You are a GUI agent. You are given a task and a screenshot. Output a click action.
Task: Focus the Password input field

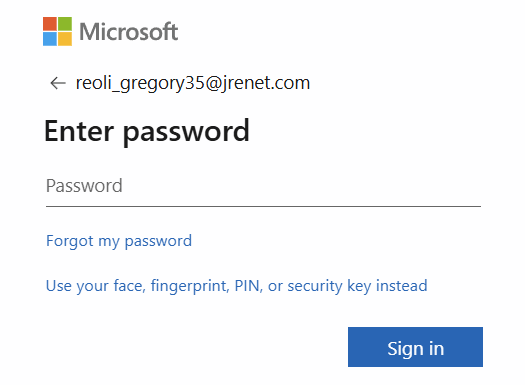[x=264, y=186]
